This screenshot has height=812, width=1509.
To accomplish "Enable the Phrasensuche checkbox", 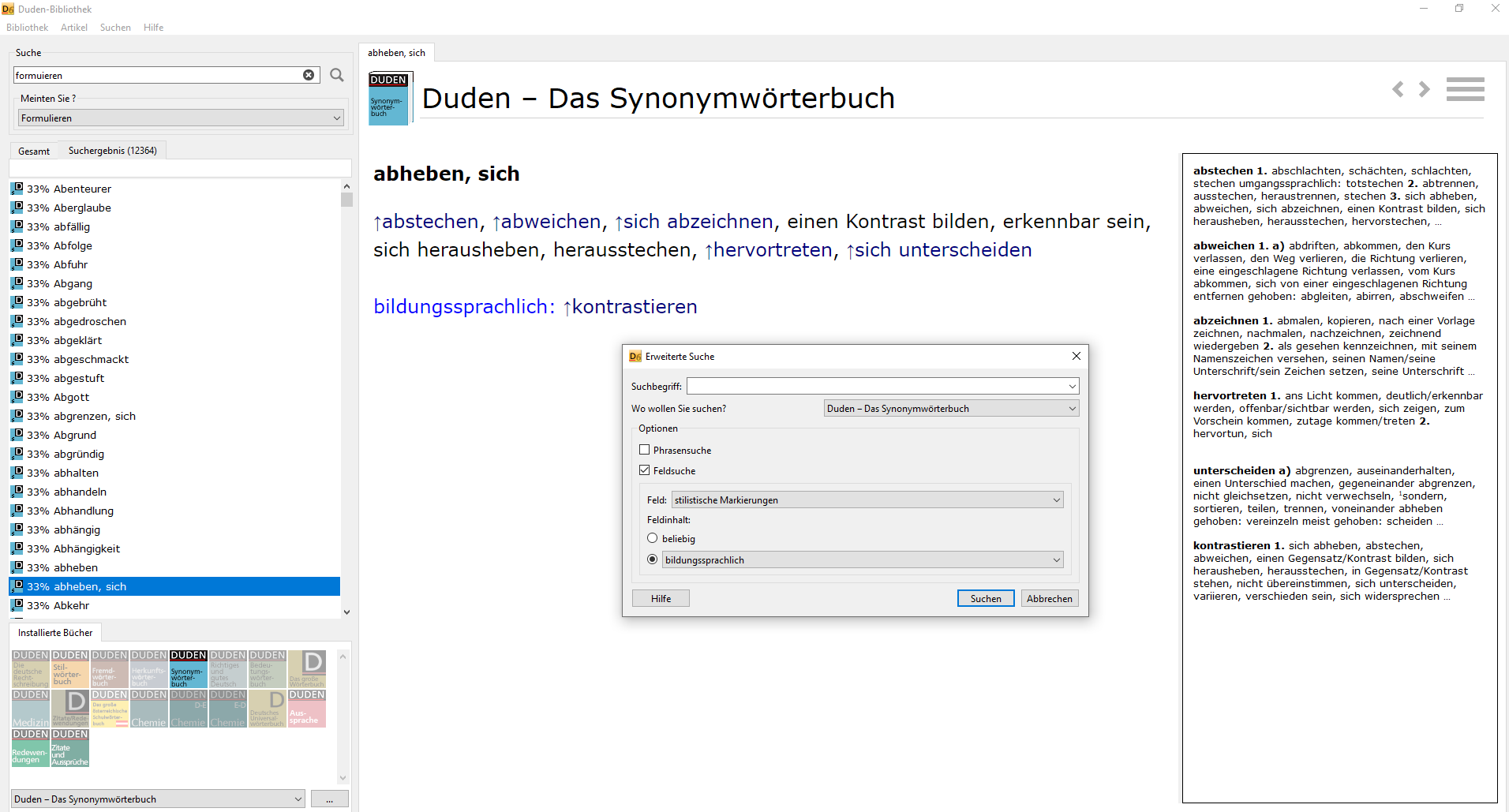I will (645, 450).
